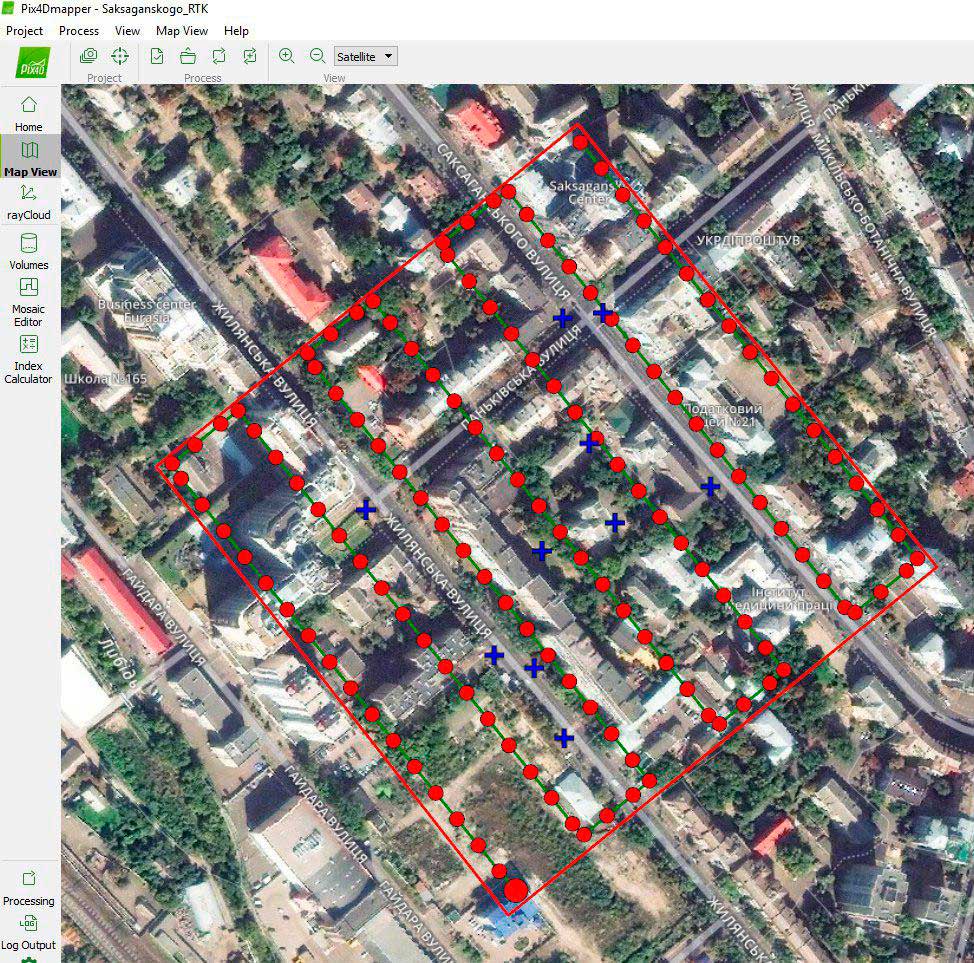
Task: Open the Processing panel
Action: pyautogui.click(x=29, y=888)
